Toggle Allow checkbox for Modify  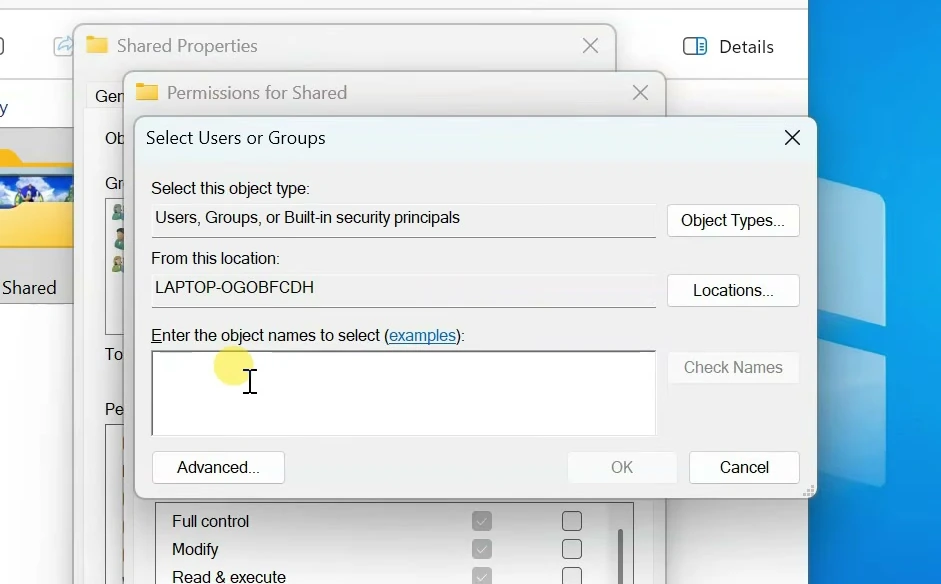(x=482, y=549)
